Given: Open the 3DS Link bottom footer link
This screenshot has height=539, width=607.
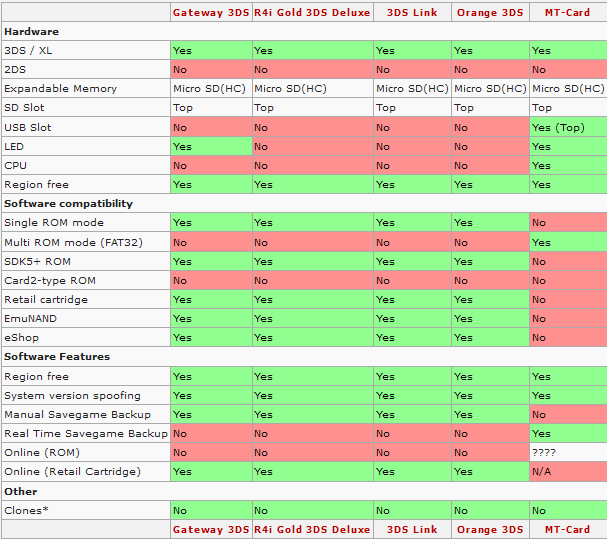Looking at the screenshot, I should (412, 529).
